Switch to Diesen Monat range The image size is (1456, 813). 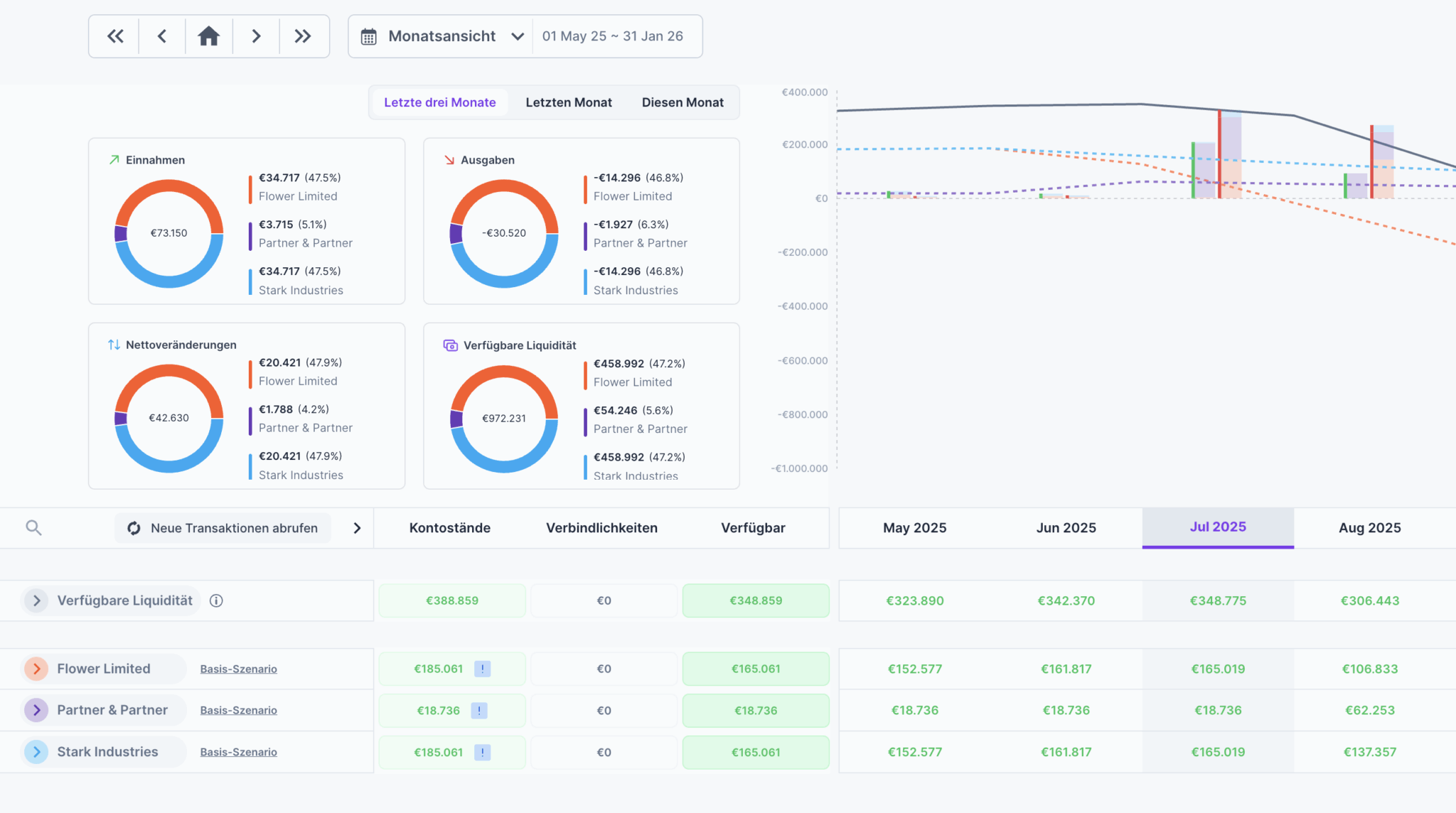[682, 102]
